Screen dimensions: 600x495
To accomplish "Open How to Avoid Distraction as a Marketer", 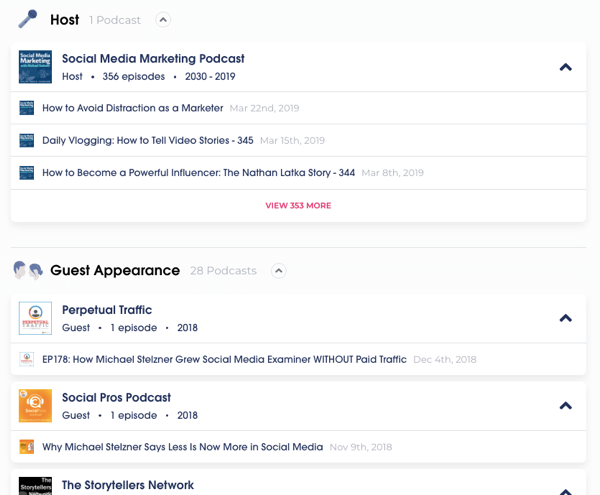I will click(132, 108).
